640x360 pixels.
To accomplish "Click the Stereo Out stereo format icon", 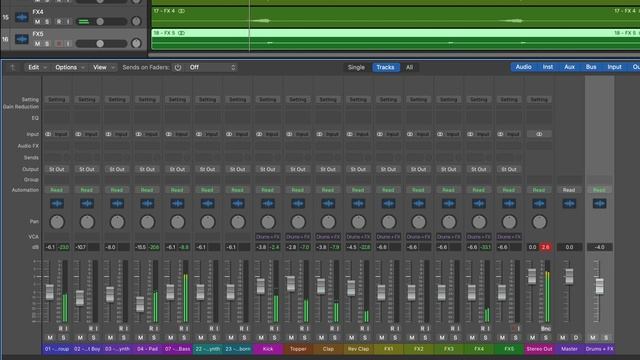I will click(x=539, y=134).
